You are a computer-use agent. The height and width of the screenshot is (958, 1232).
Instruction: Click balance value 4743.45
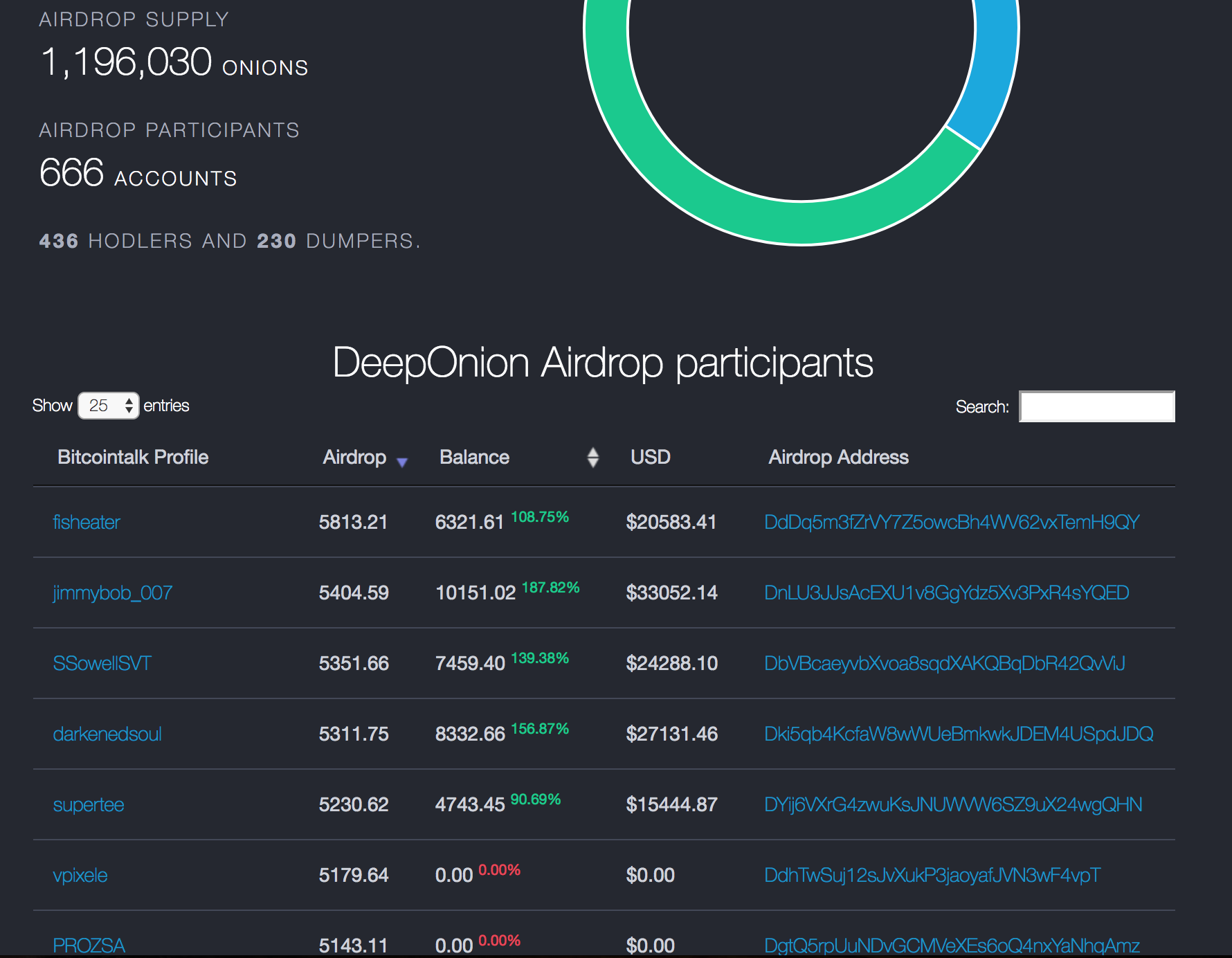click(x=470, y=805)
